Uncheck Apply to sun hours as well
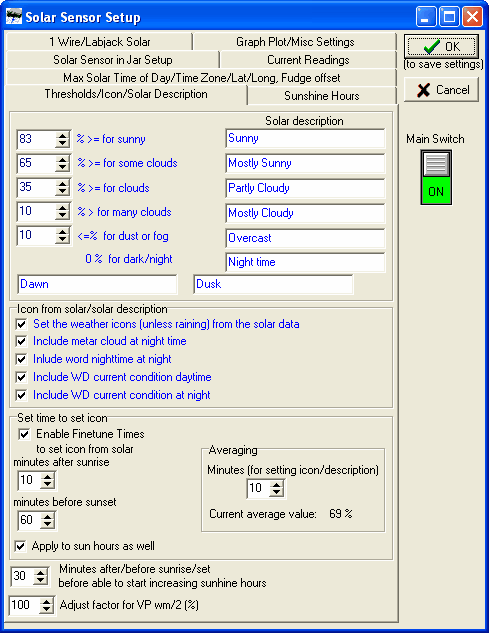 point(21,546)
